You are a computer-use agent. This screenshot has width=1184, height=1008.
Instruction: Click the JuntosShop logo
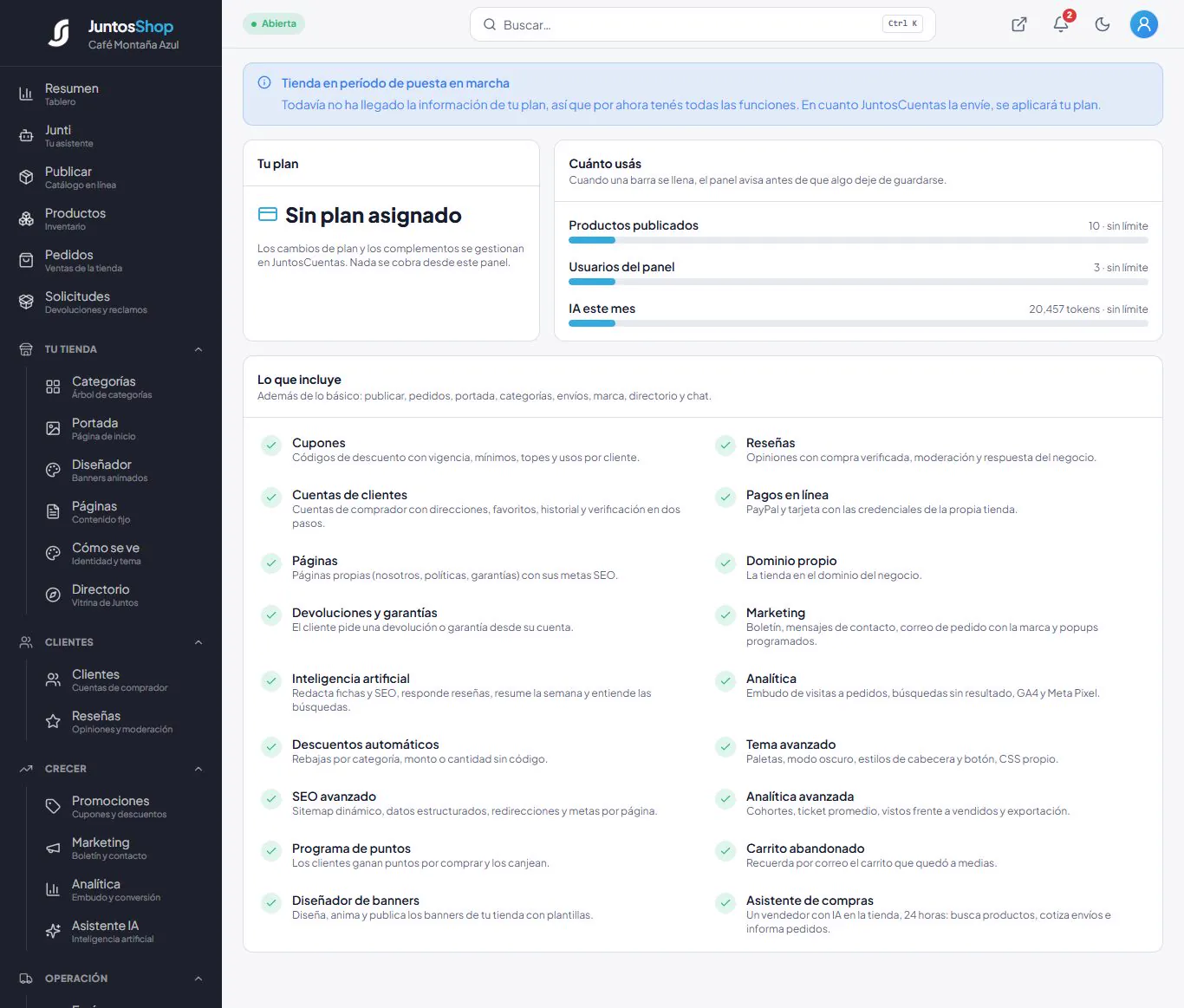59,33
